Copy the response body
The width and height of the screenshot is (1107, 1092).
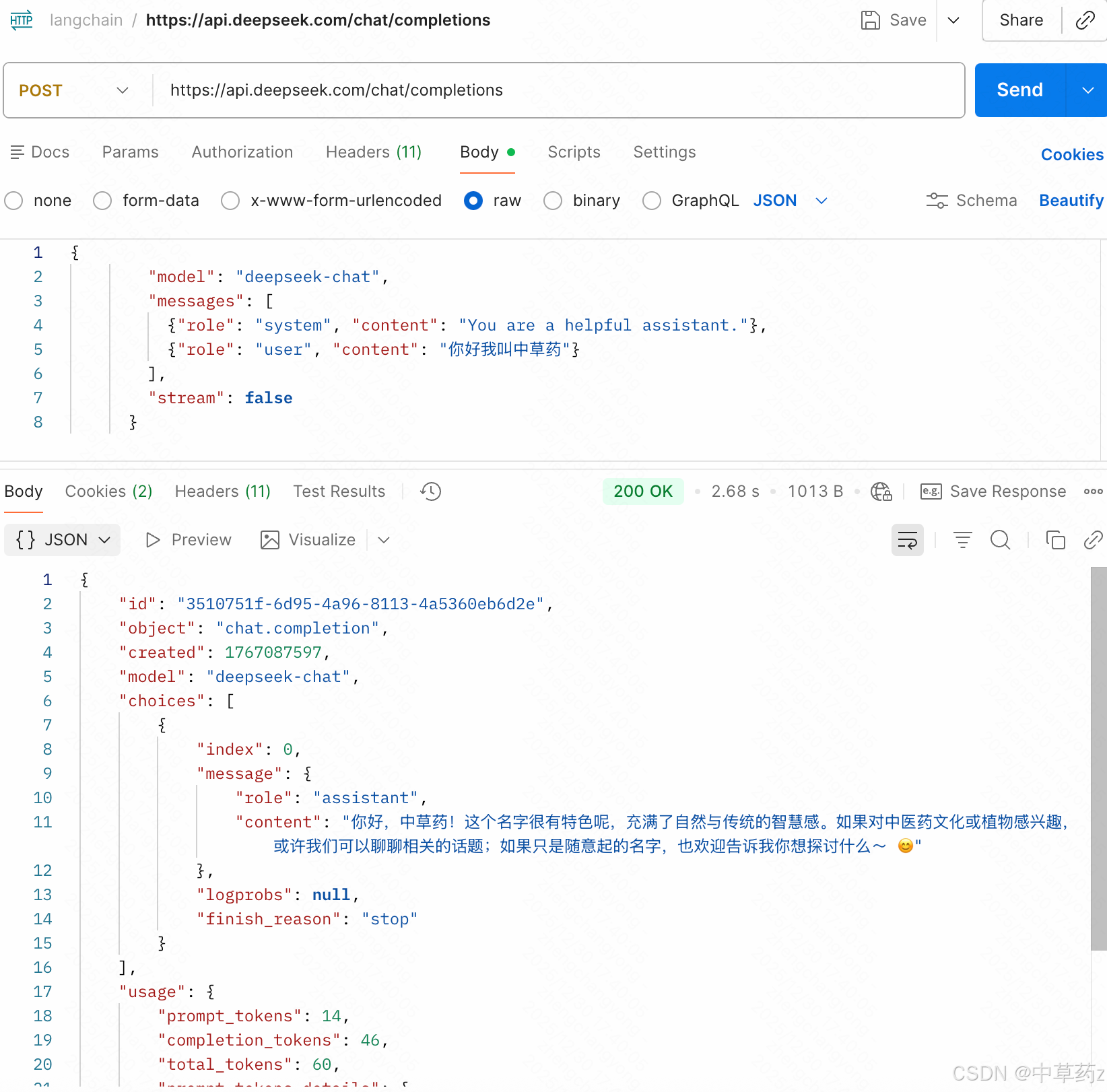point(1054,540)
